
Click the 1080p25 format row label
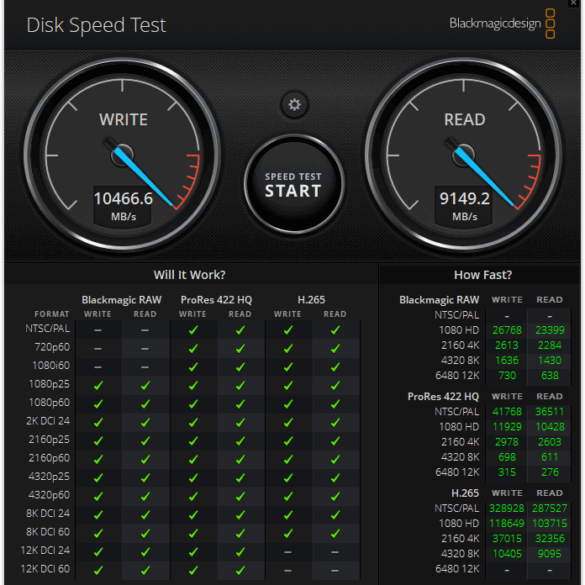pyautogui.click(x=49, y=384)
